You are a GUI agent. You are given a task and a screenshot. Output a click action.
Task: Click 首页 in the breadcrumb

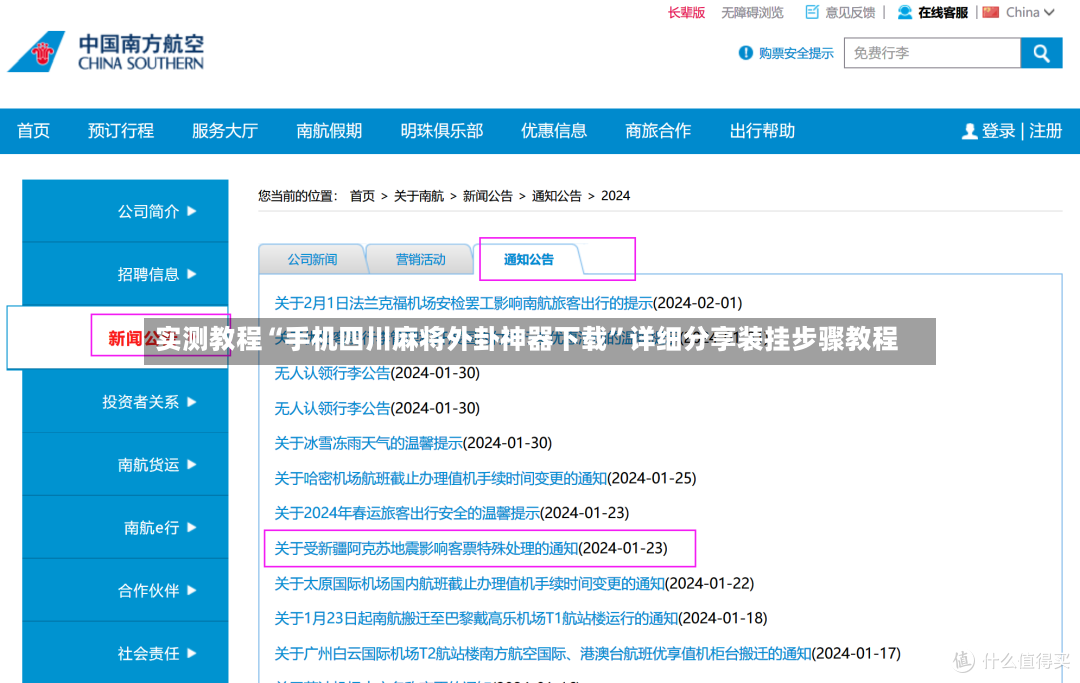(362, 196)
